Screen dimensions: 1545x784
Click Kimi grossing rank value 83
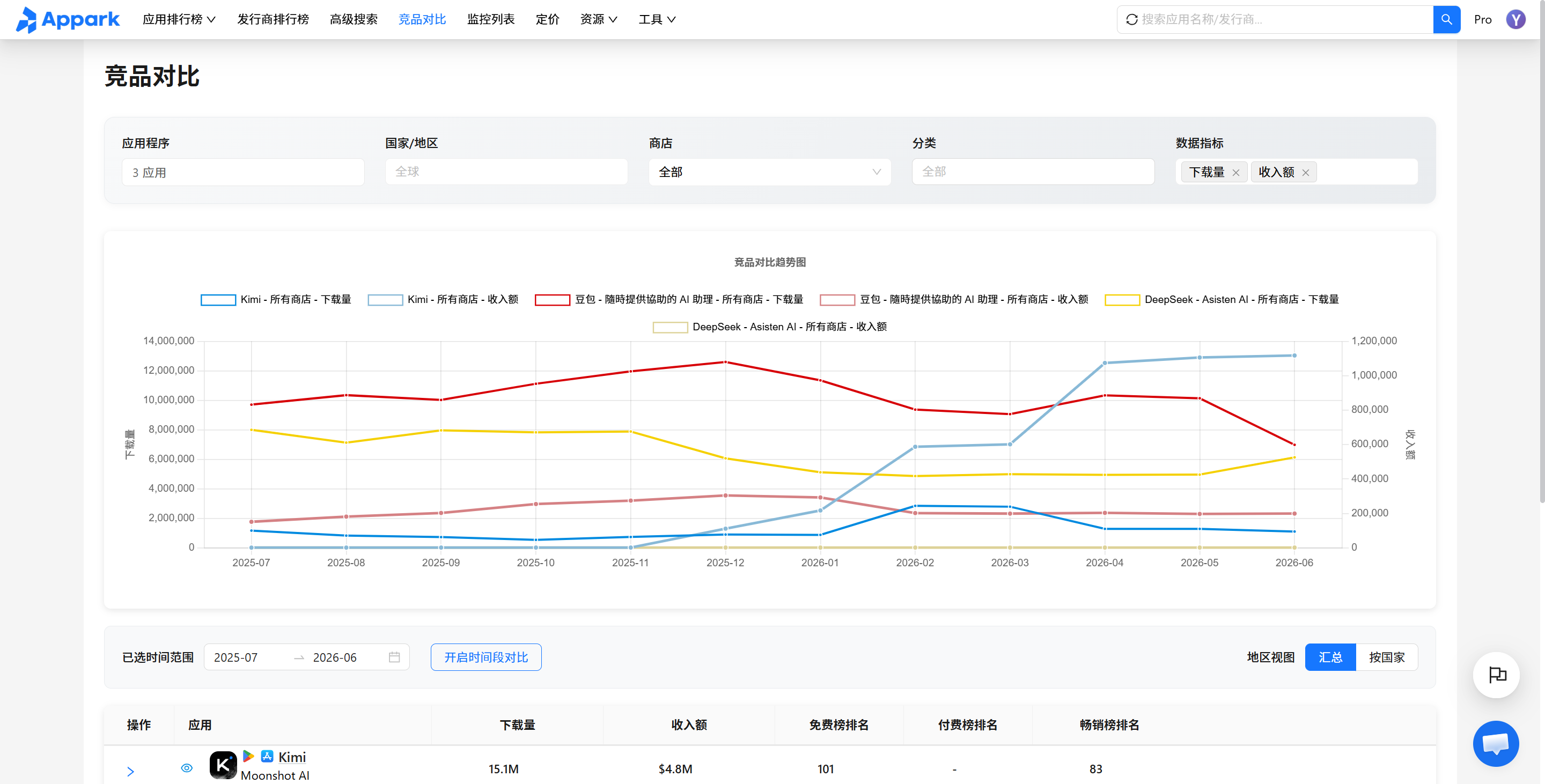1095,768
